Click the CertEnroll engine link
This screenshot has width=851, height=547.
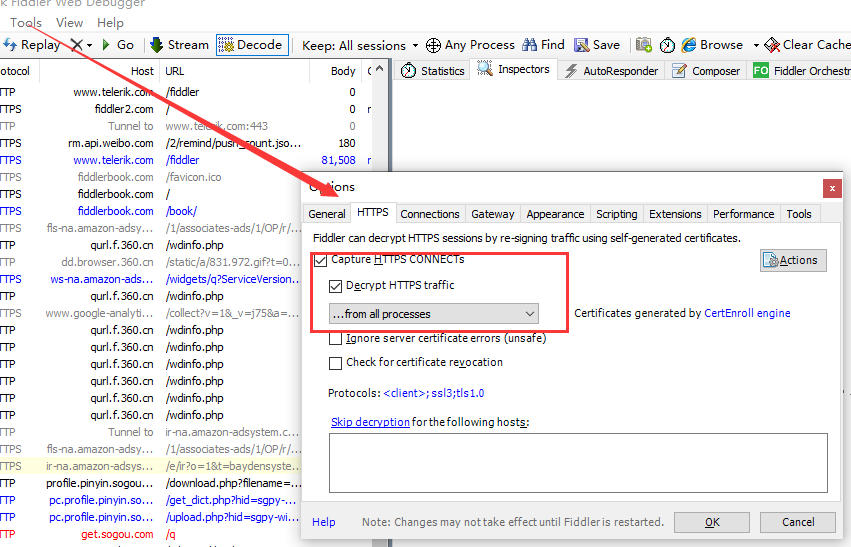click(x=747, y=313)
